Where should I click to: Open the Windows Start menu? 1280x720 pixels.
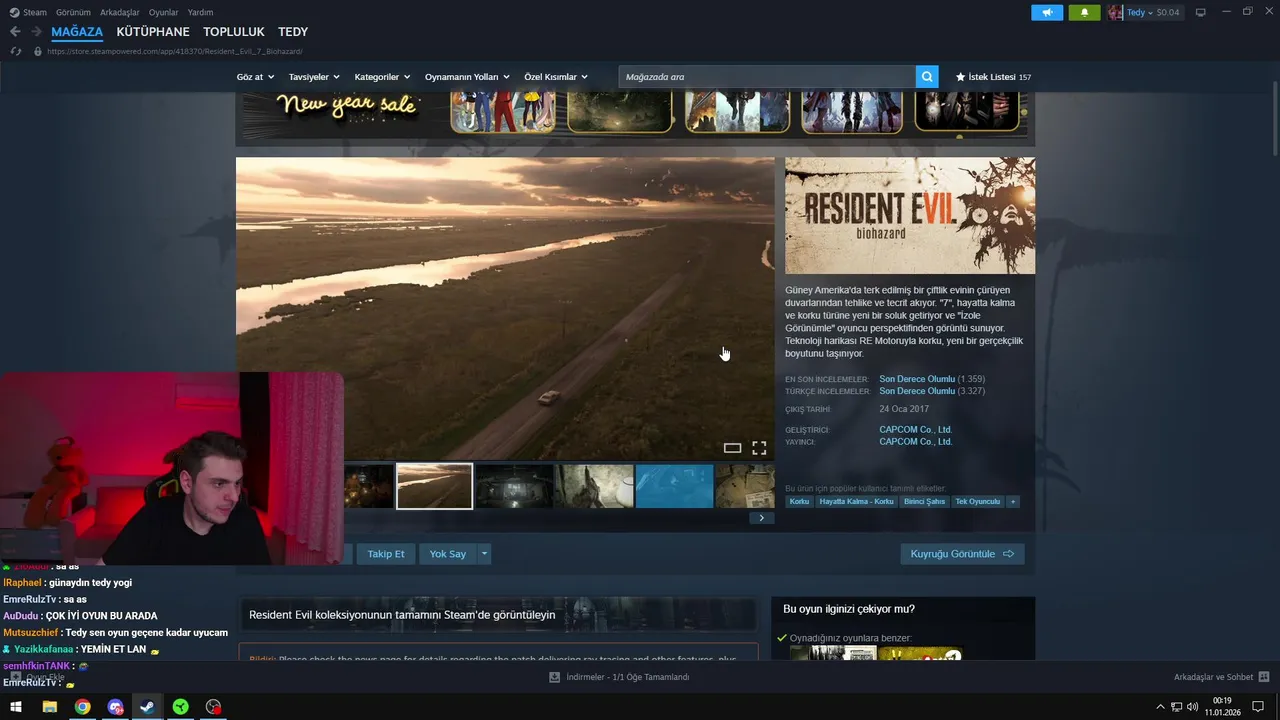(x=16, y=707)
